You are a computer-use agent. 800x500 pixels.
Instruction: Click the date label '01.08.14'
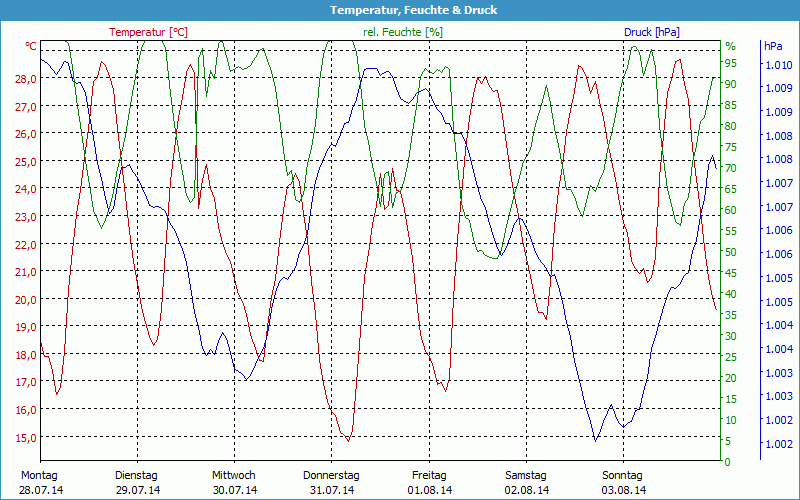coord(430,490)
